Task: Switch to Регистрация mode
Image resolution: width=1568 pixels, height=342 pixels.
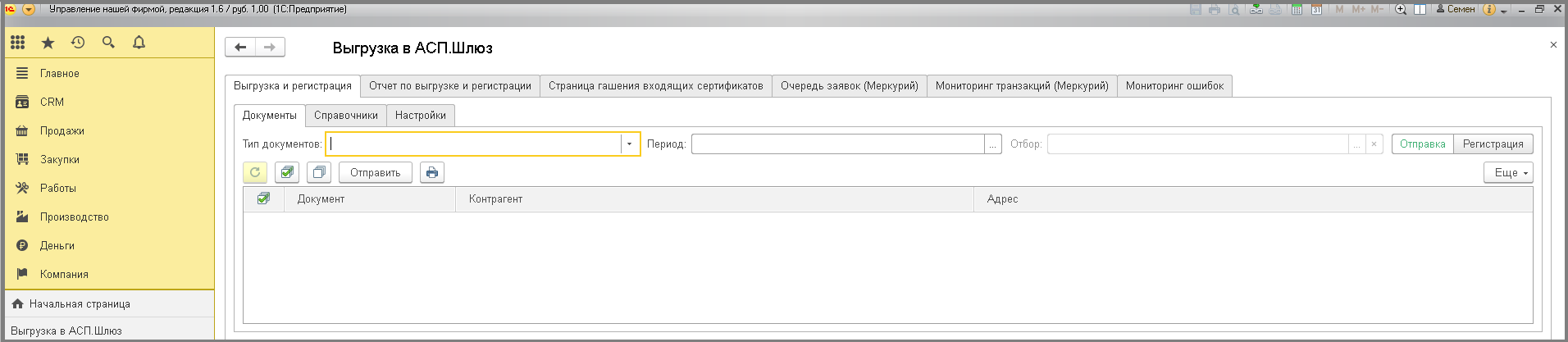Action: click(1493, 144)
